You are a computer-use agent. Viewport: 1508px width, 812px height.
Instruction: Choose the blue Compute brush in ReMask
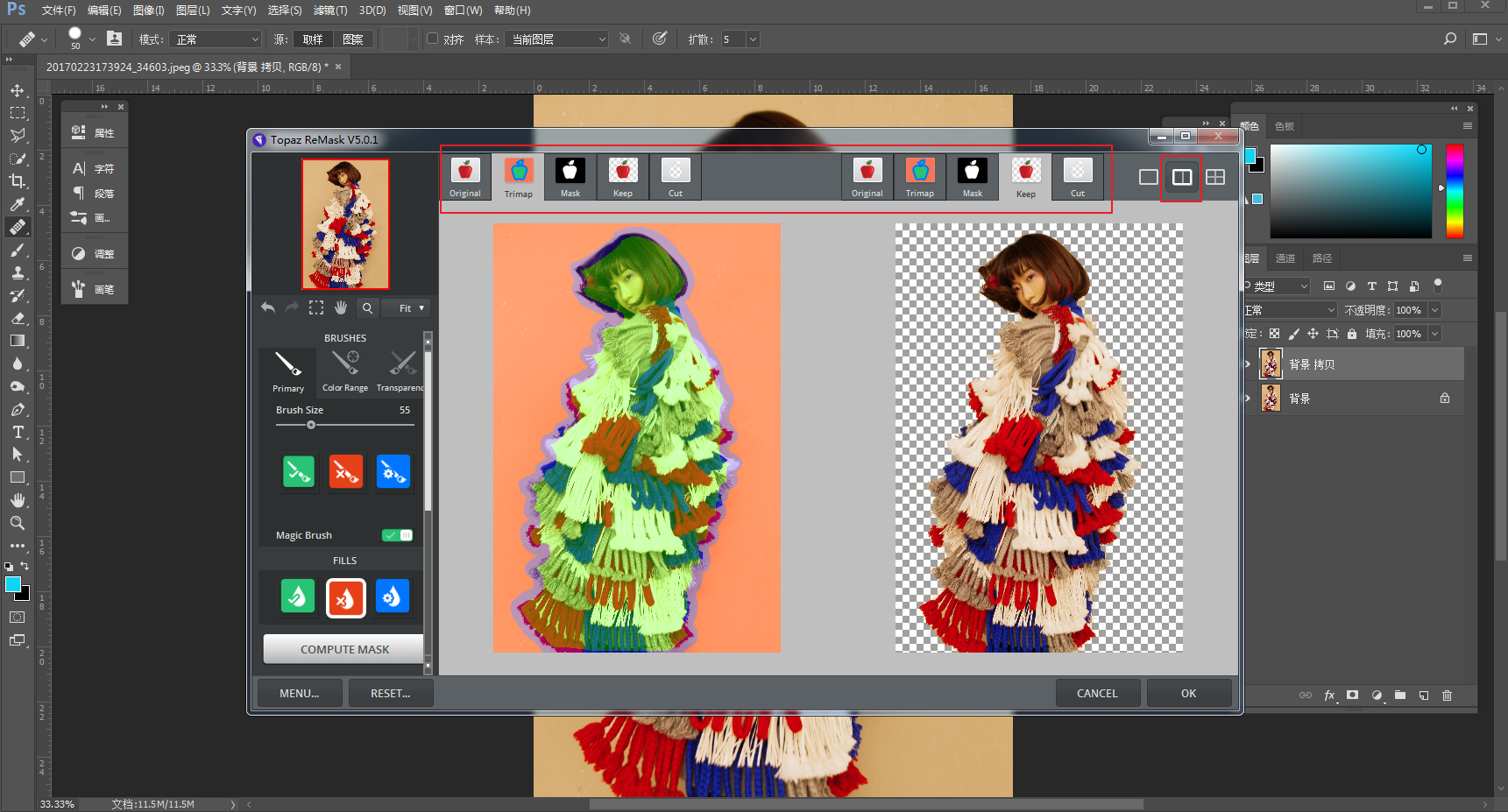393,471
